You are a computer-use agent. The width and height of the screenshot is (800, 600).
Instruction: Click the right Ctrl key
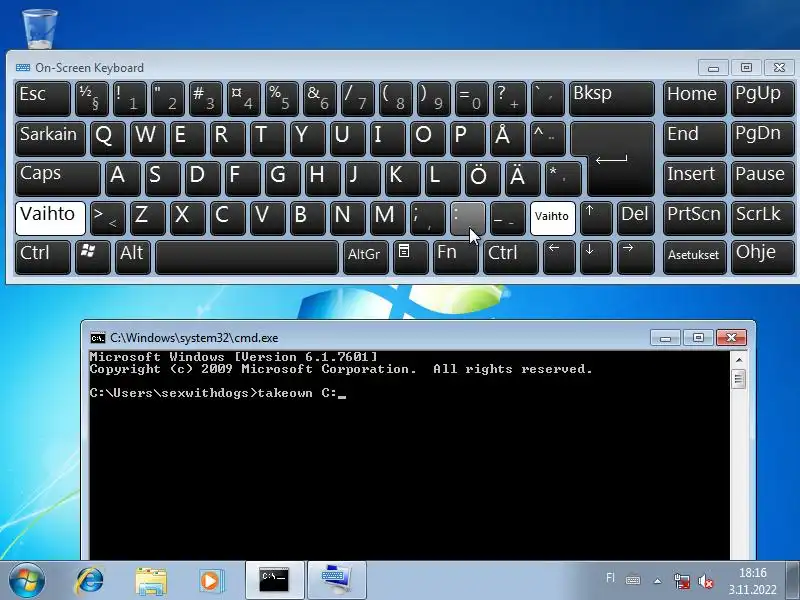pyautogui.click(x=510, y=258)
